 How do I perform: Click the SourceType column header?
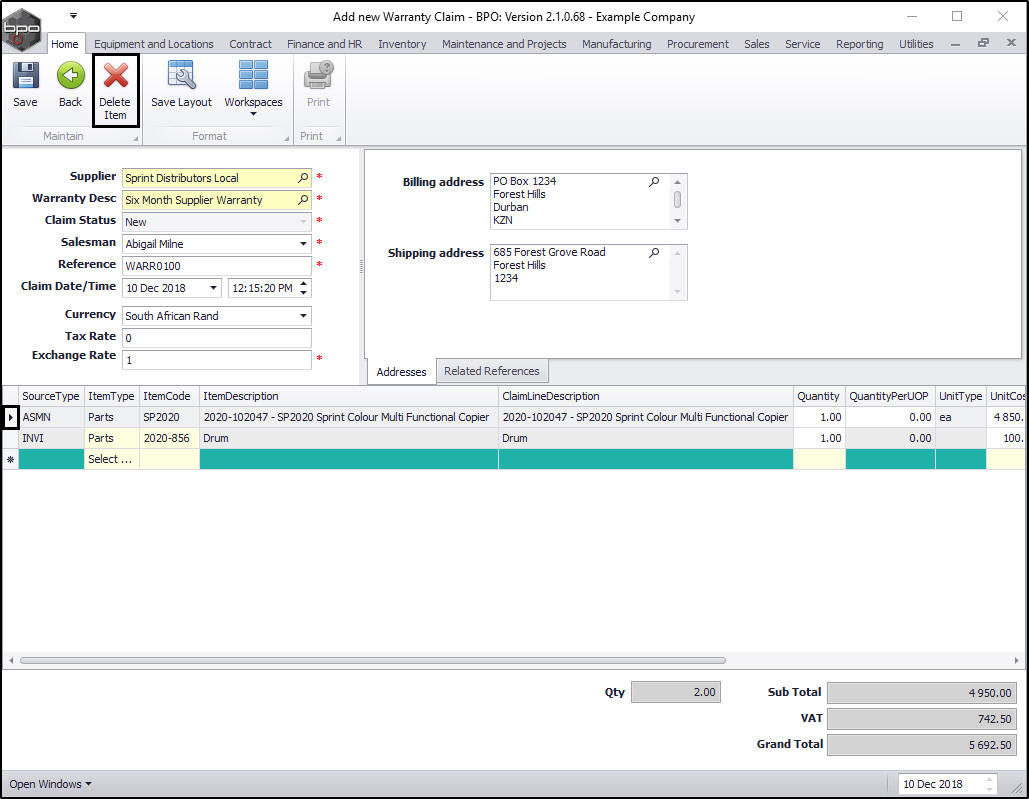(51, 396)
